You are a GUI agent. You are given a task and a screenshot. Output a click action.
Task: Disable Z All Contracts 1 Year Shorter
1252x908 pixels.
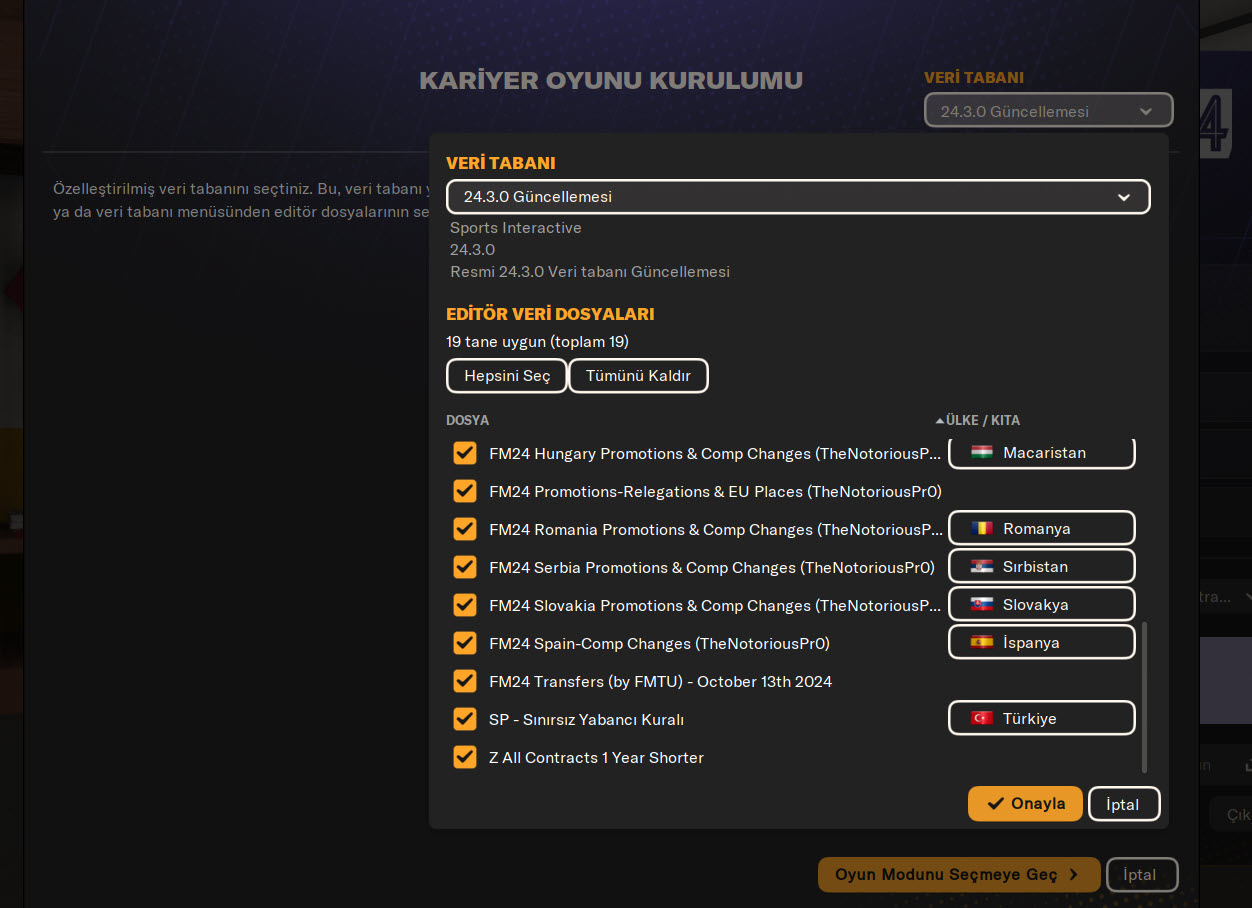[x=465, y=757]
